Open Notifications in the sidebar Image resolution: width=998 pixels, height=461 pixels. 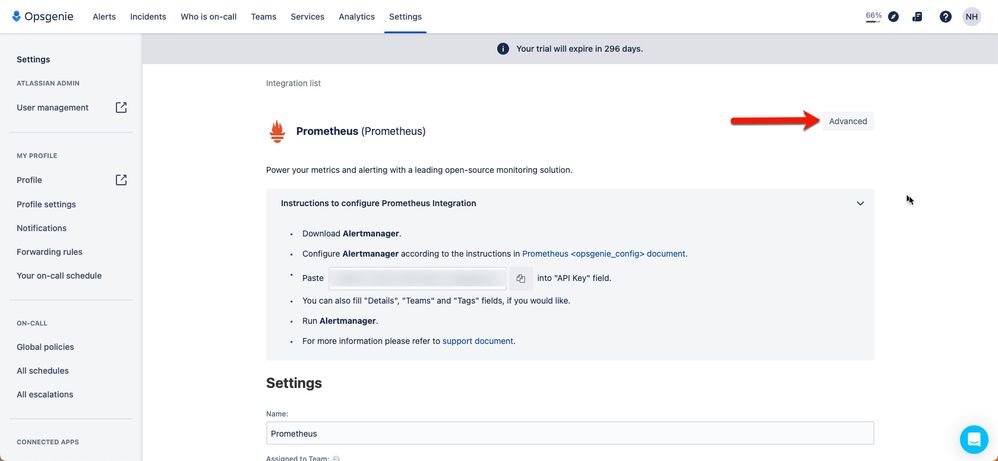(x=41, y=228)
